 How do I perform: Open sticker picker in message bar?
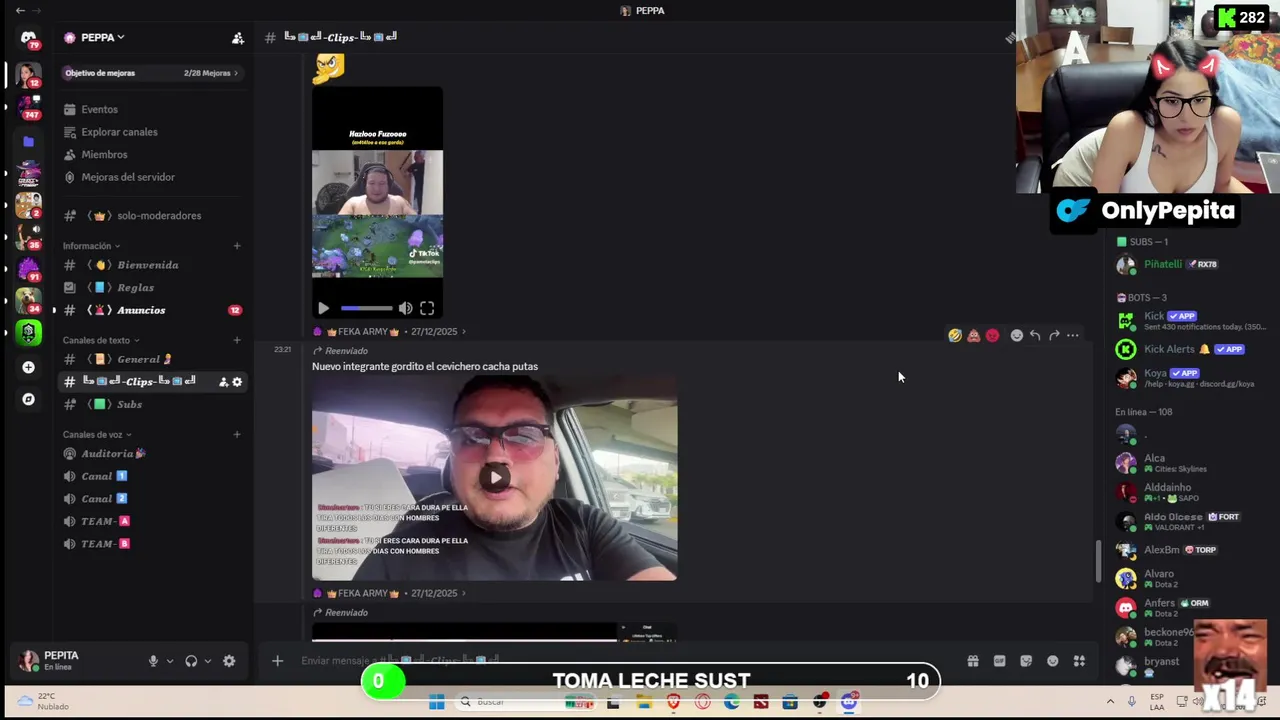click(x=1026, y=661)
